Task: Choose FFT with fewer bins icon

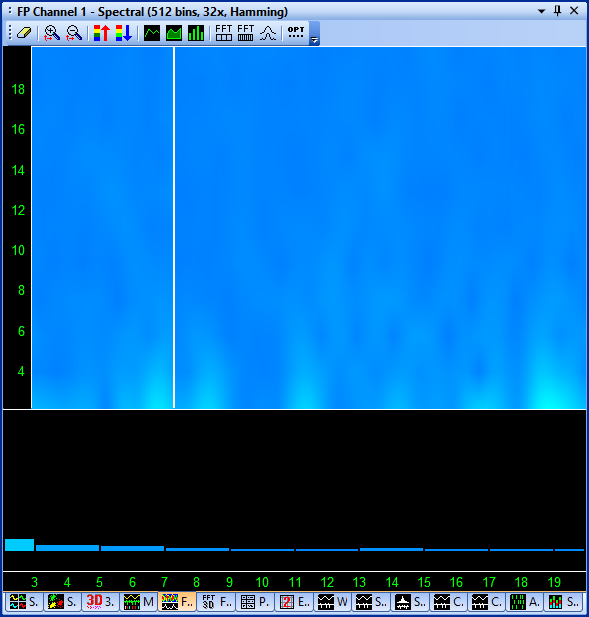Action: (224, 33)
